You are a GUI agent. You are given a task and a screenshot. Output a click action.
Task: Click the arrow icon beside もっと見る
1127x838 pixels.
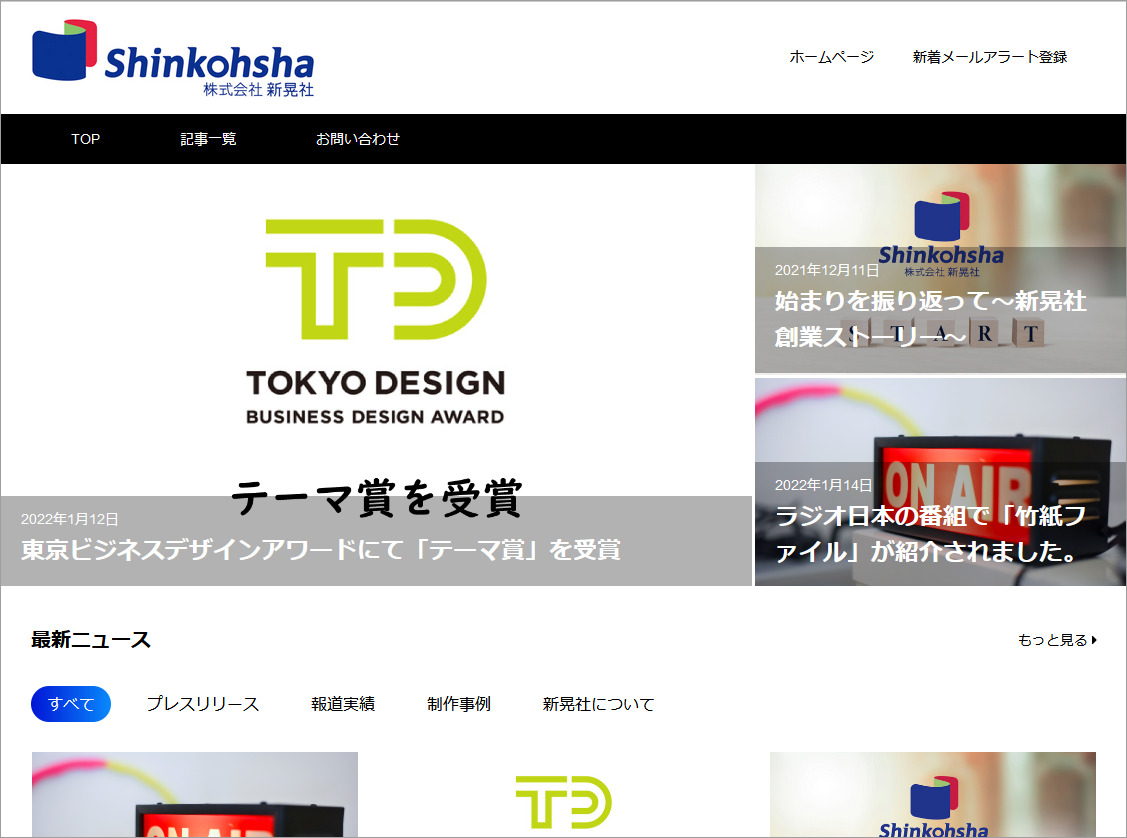click(x=1094, y=640)
